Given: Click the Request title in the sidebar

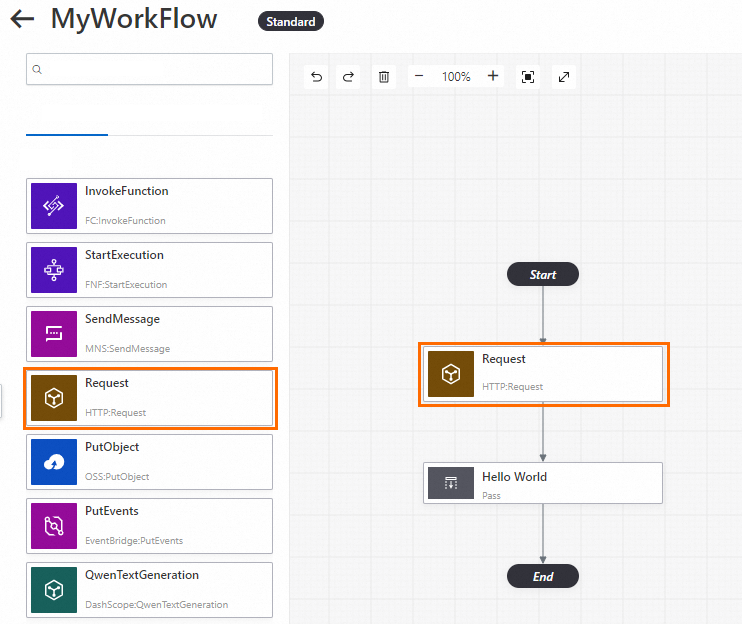Looking at the screenshot, I should pos(106,383).
